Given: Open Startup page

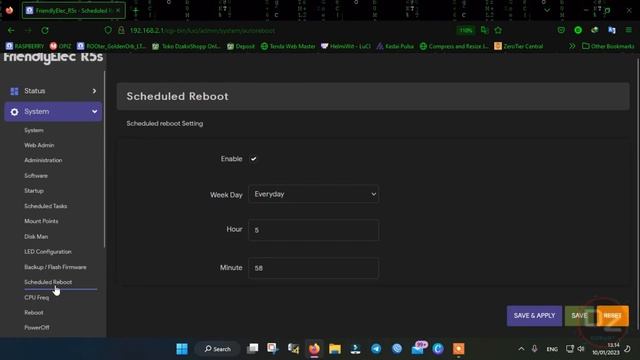Looking at the screenshot, I should click(x=34, y=191).
